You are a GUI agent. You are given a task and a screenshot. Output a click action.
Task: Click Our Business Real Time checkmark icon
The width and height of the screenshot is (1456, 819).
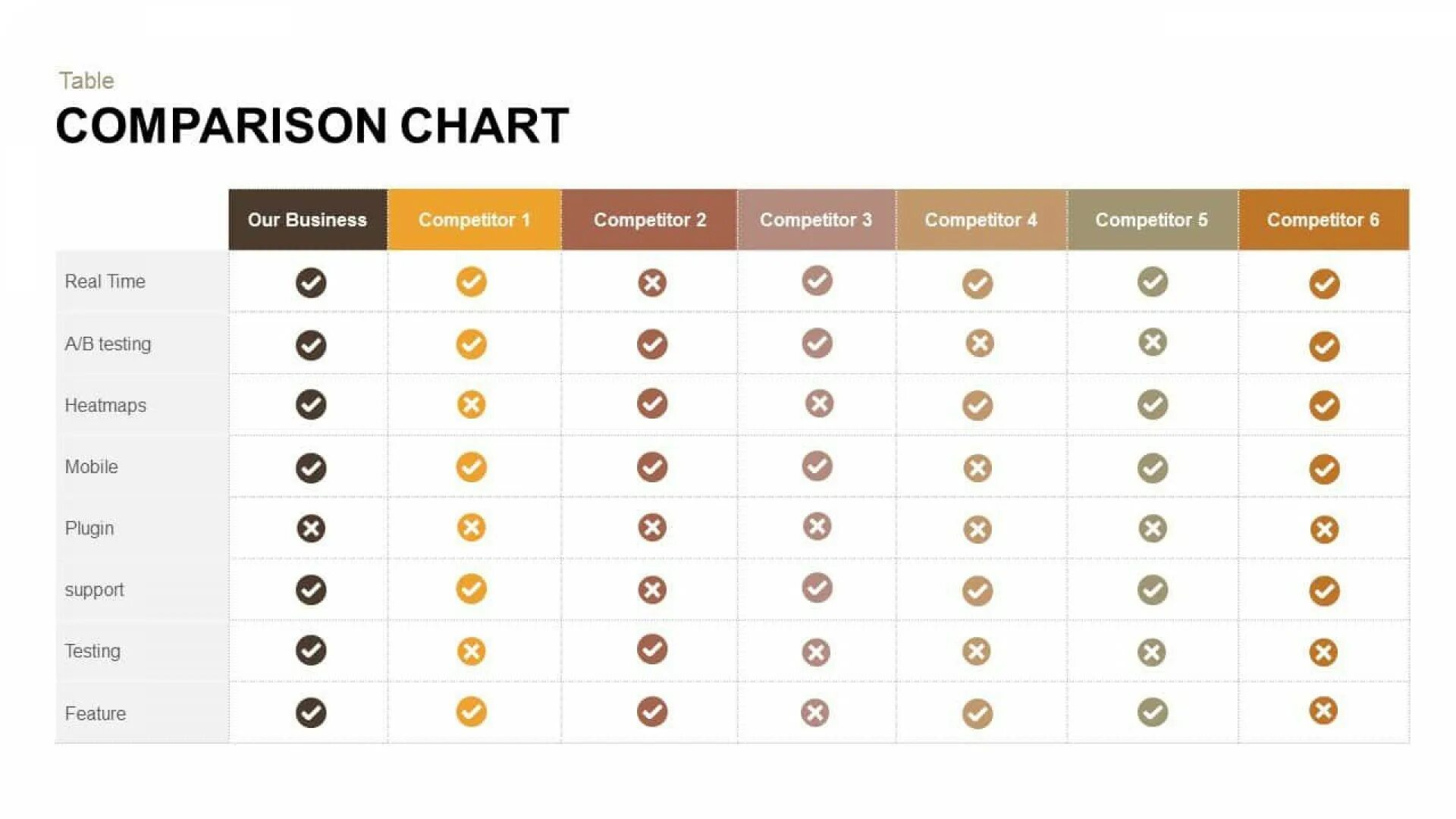(311, 283)
